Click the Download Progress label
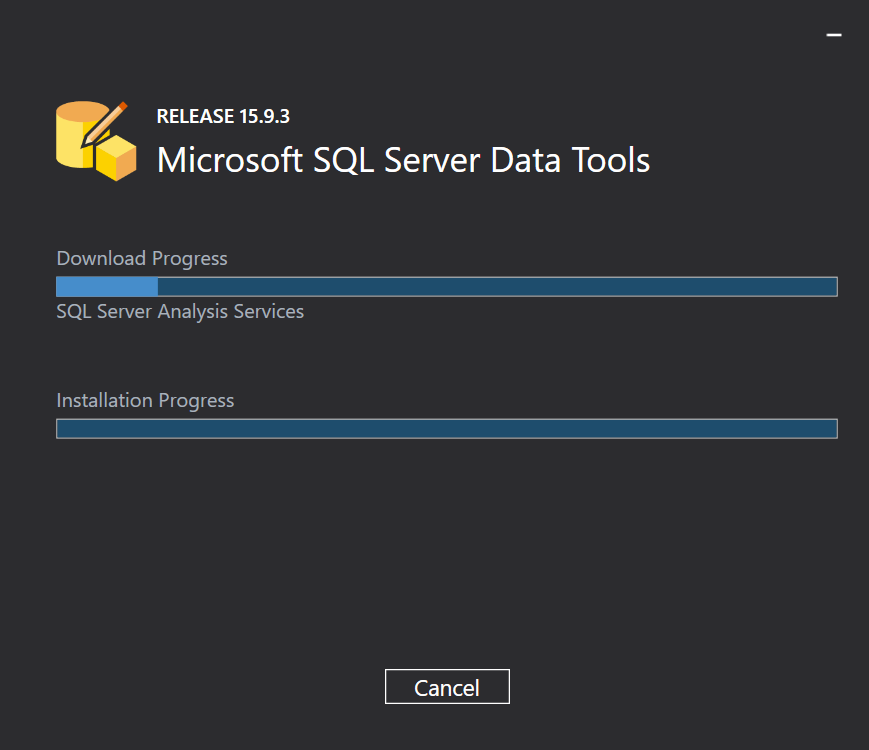The width and height of the screenshot is (869, 750). (x=142, y=258)
